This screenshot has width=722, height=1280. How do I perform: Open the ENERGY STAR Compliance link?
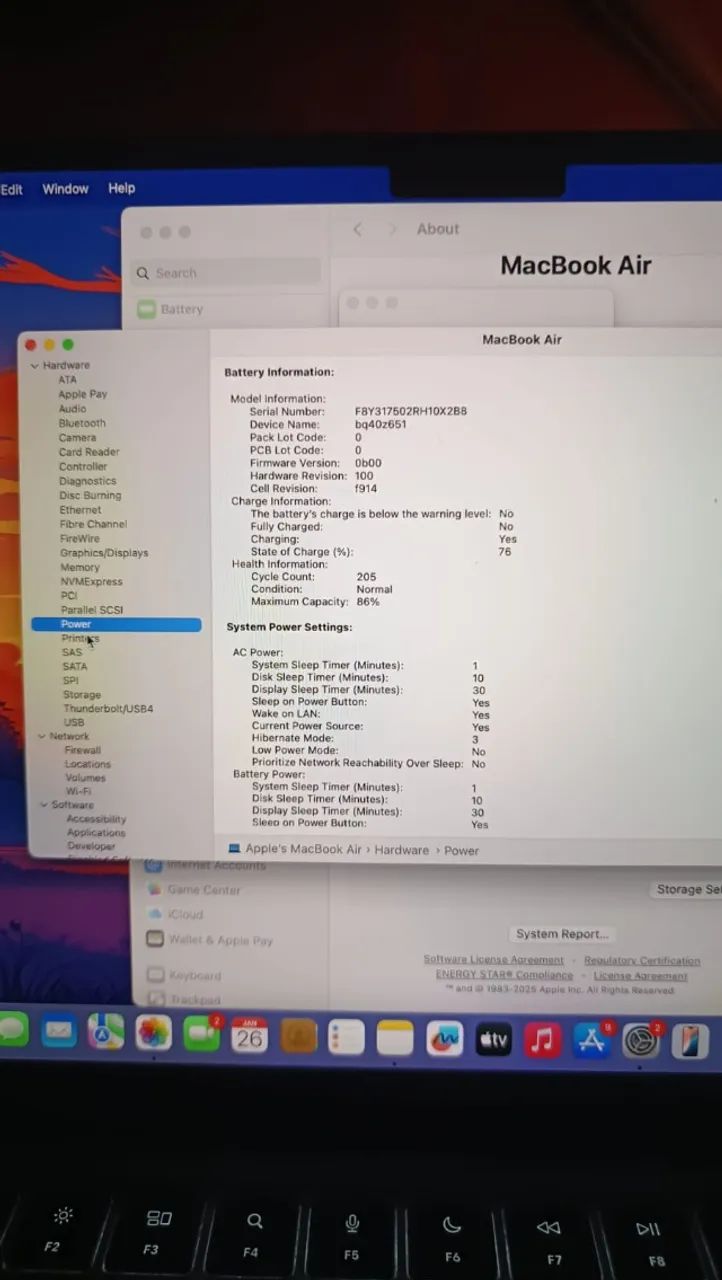pos(504,975)
